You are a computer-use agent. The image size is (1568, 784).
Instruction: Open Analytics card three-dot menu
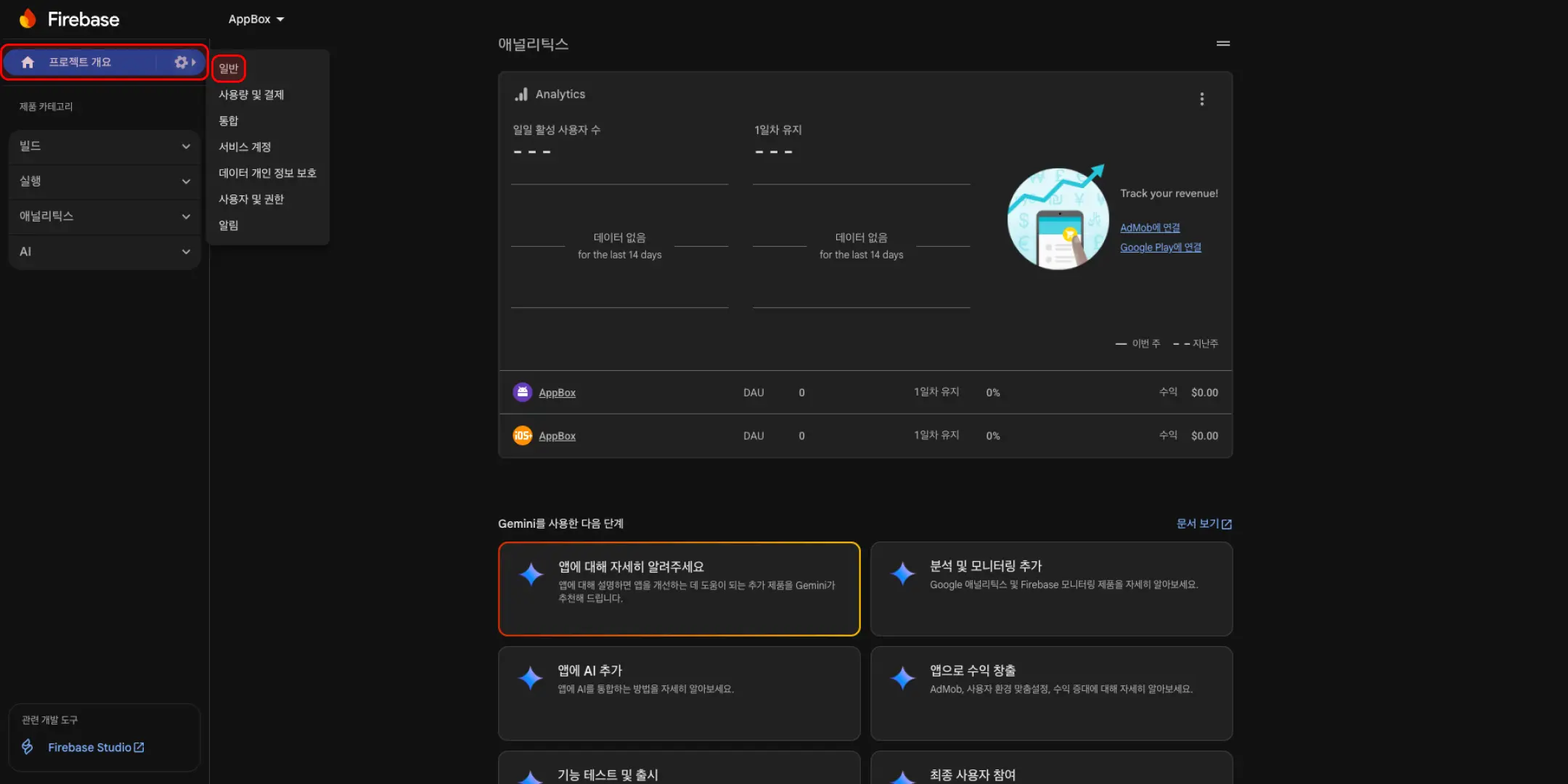[x=1202, y=99]
